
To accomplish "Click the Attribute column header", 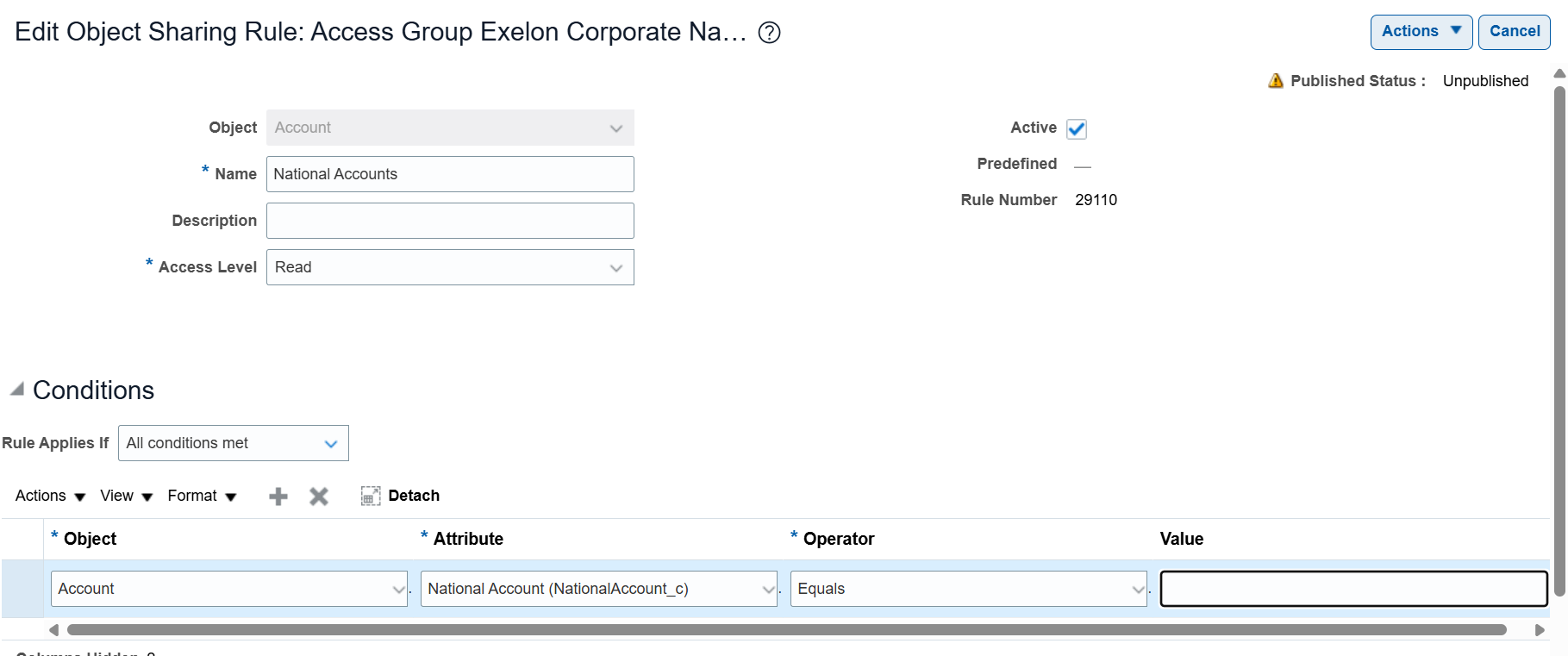I will click(468, 539).
